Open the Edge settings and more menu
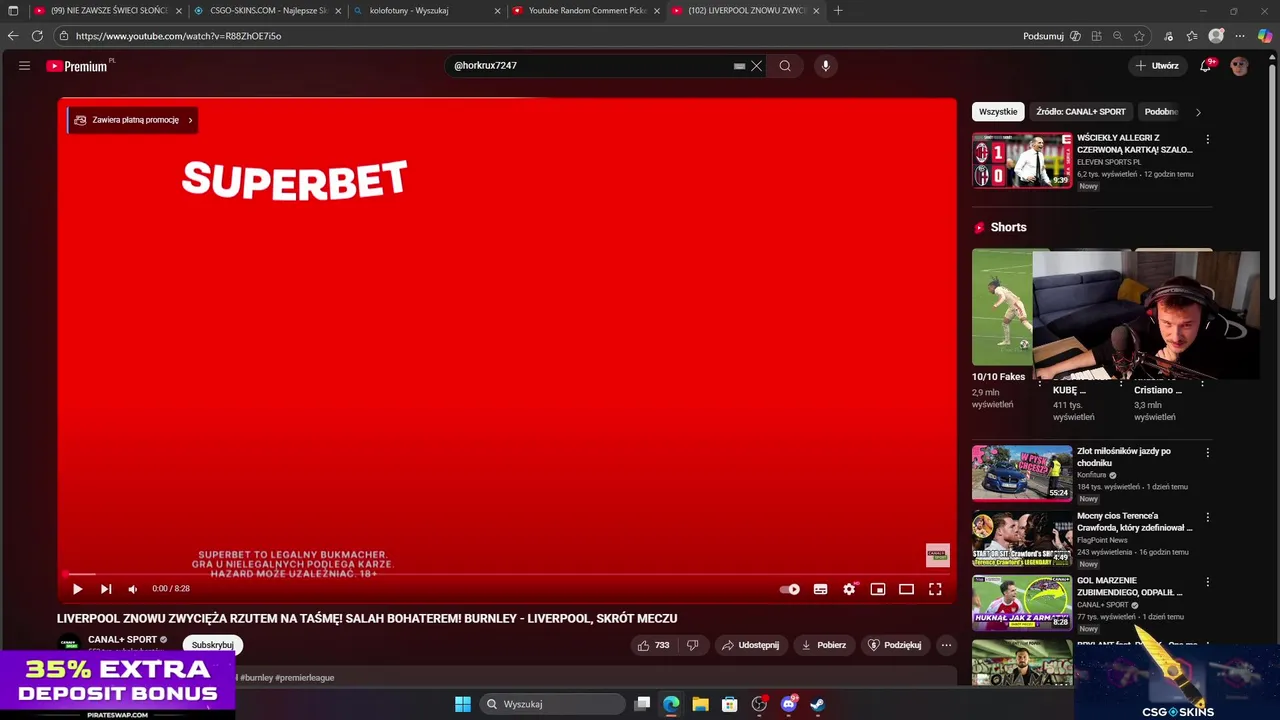1280x720 pixels. (x=1240, y=36)
